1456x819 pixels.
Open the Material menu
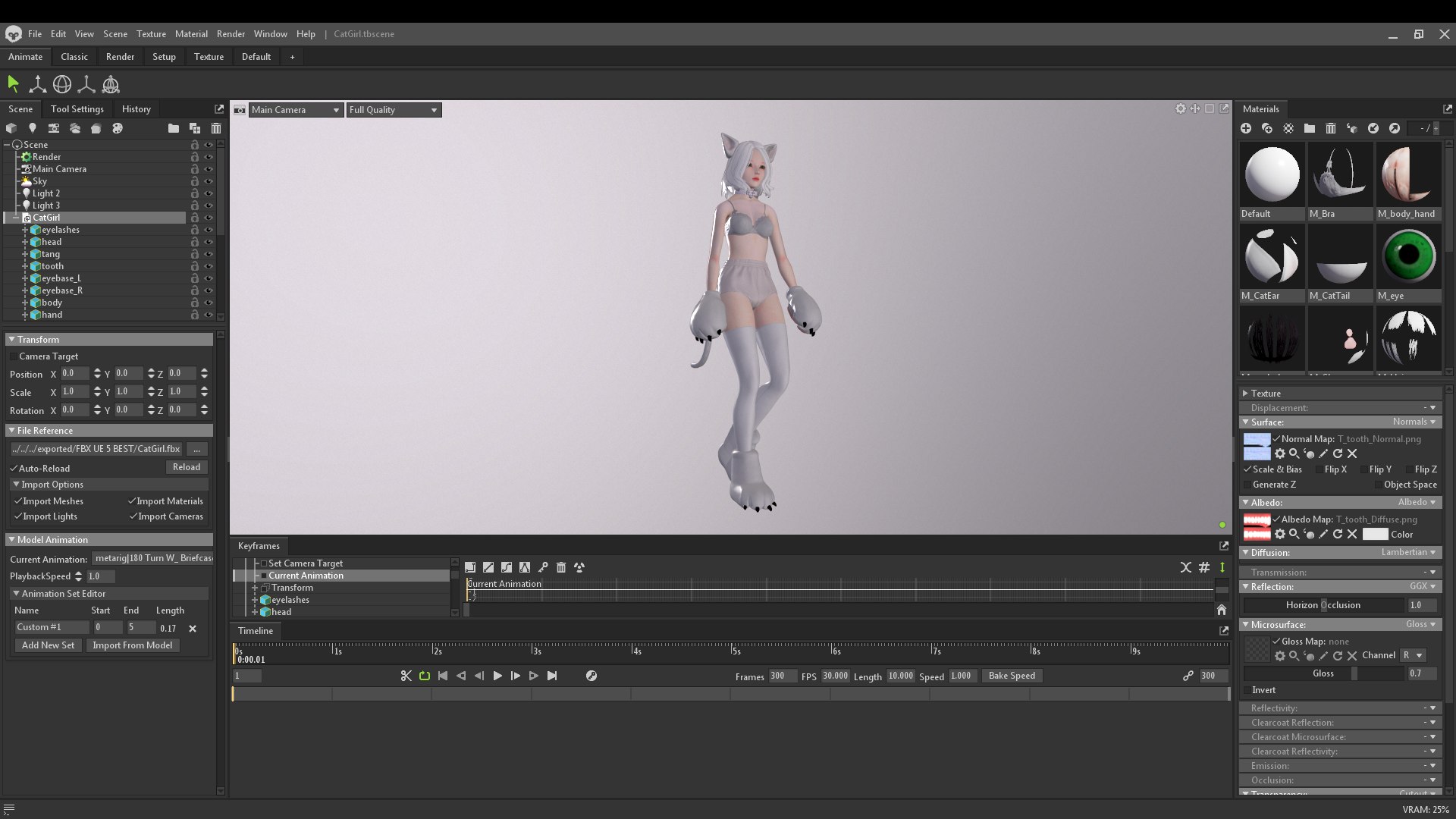191,34
